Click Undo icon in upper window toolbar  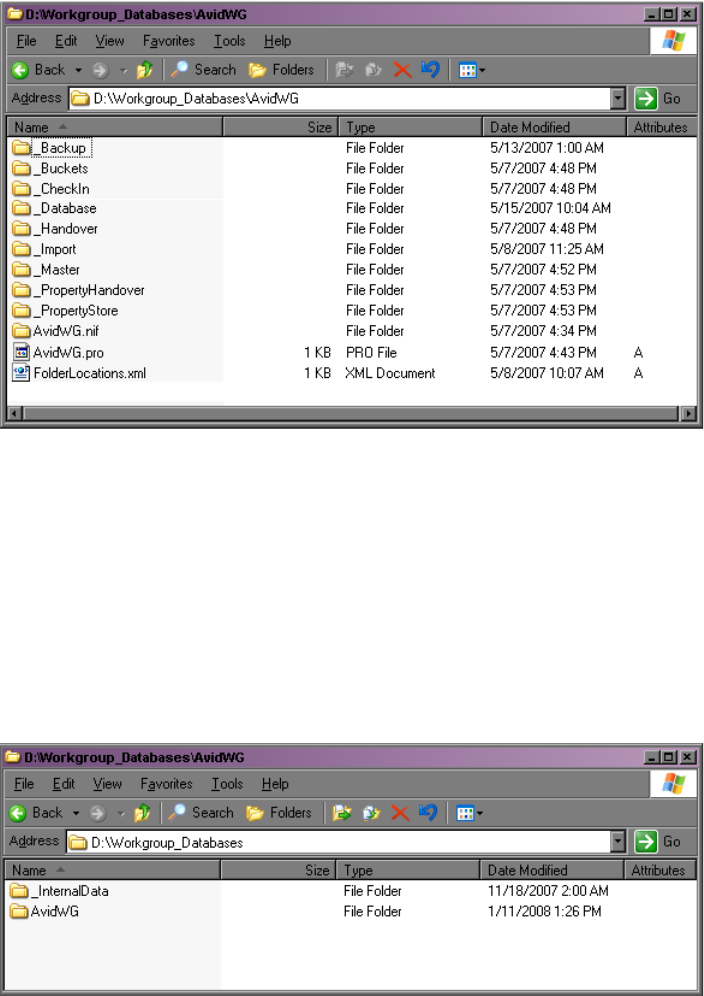click(x=430, y=70)
